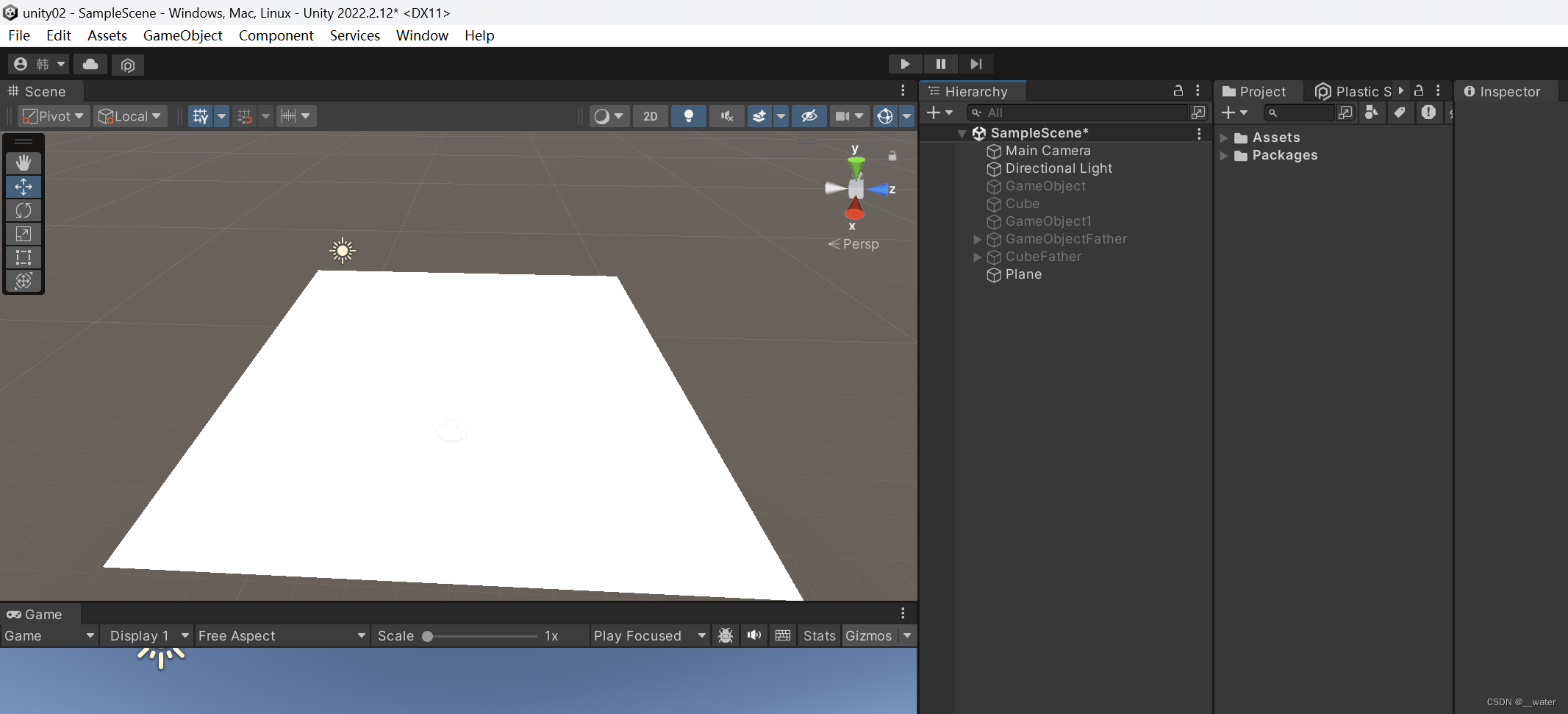This screenshot has width=1568, height=714.
Task: Select the Move tool
Action: (24, 187)
